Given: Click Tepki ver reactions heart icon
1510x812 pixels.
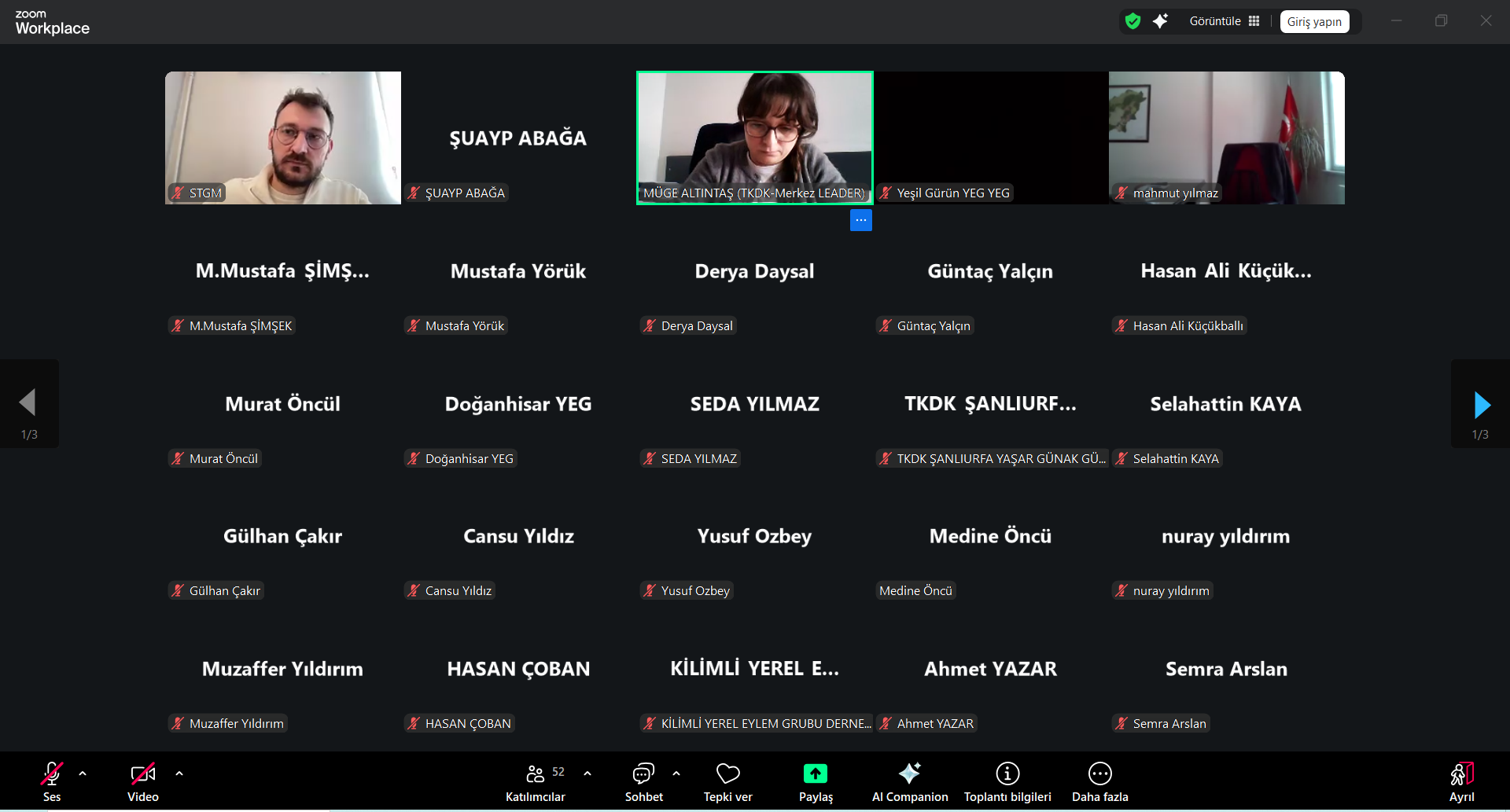Looking at the screenshot, I should pos(727,782).
